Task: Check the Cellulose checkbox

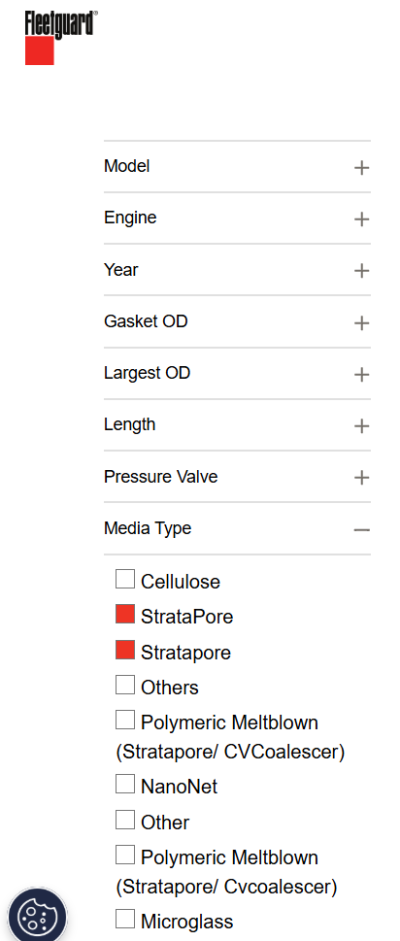Action: coord(125,579)
